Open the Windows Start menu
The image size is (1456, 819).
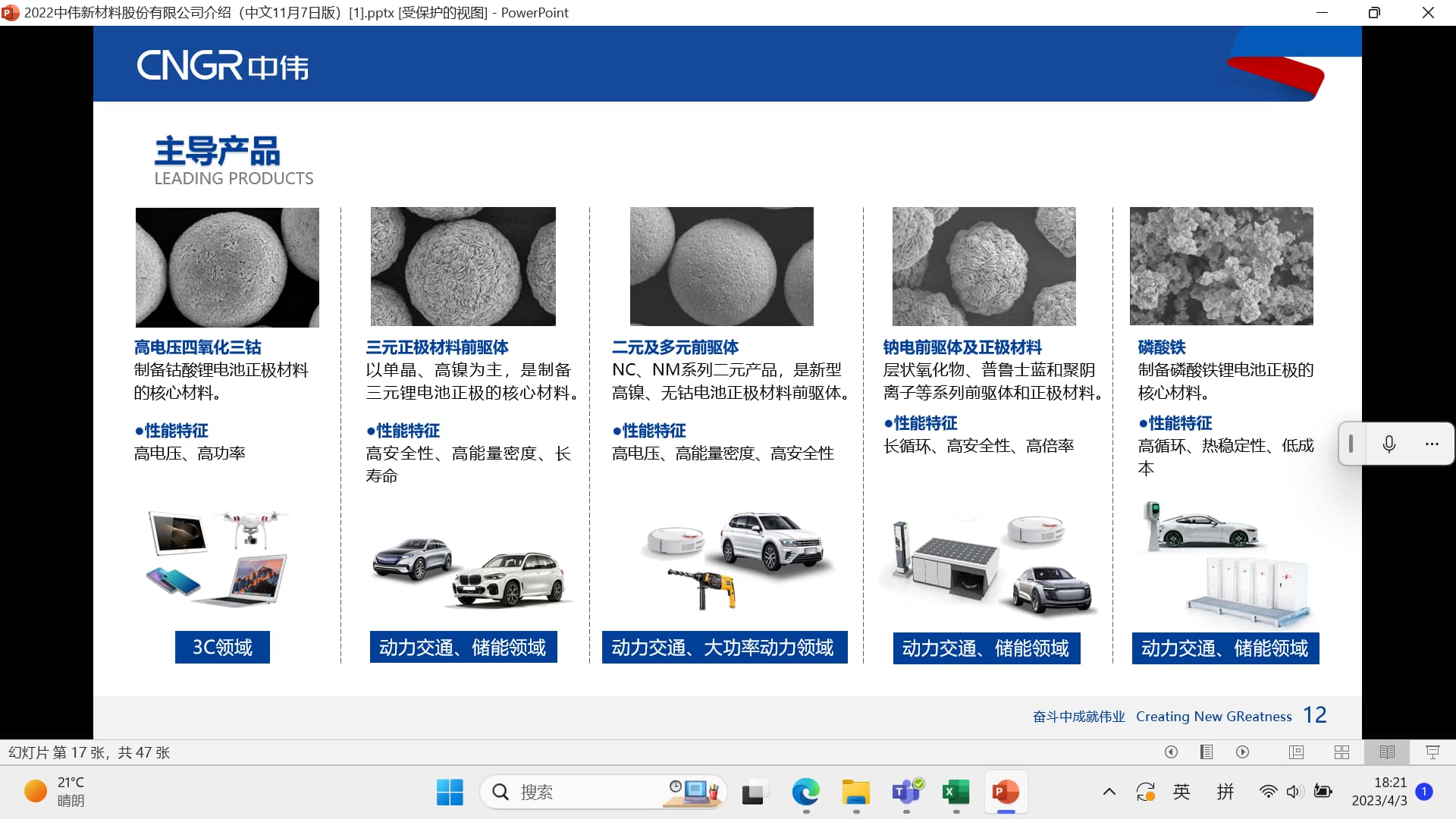[x=450, y=792]
